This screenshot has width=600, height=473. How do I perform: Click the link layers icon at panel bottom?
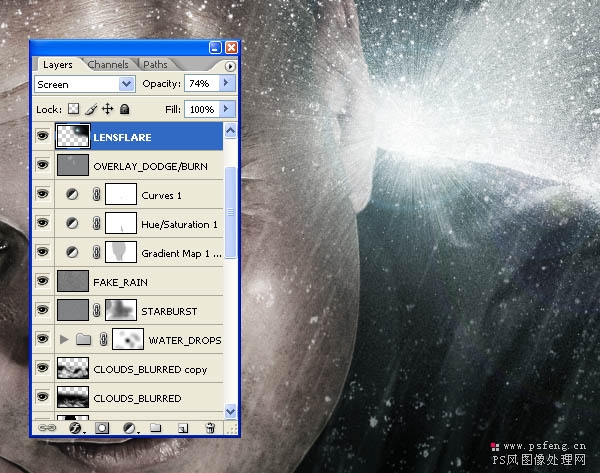coord(47,428)
